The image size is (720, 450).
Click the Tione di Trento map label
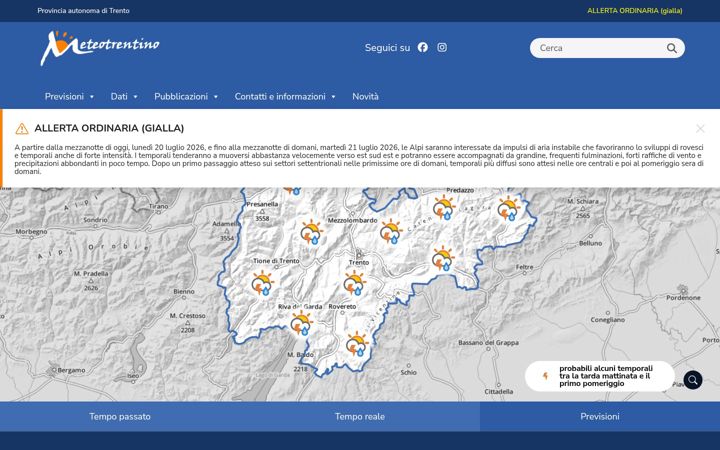(276, 261)
